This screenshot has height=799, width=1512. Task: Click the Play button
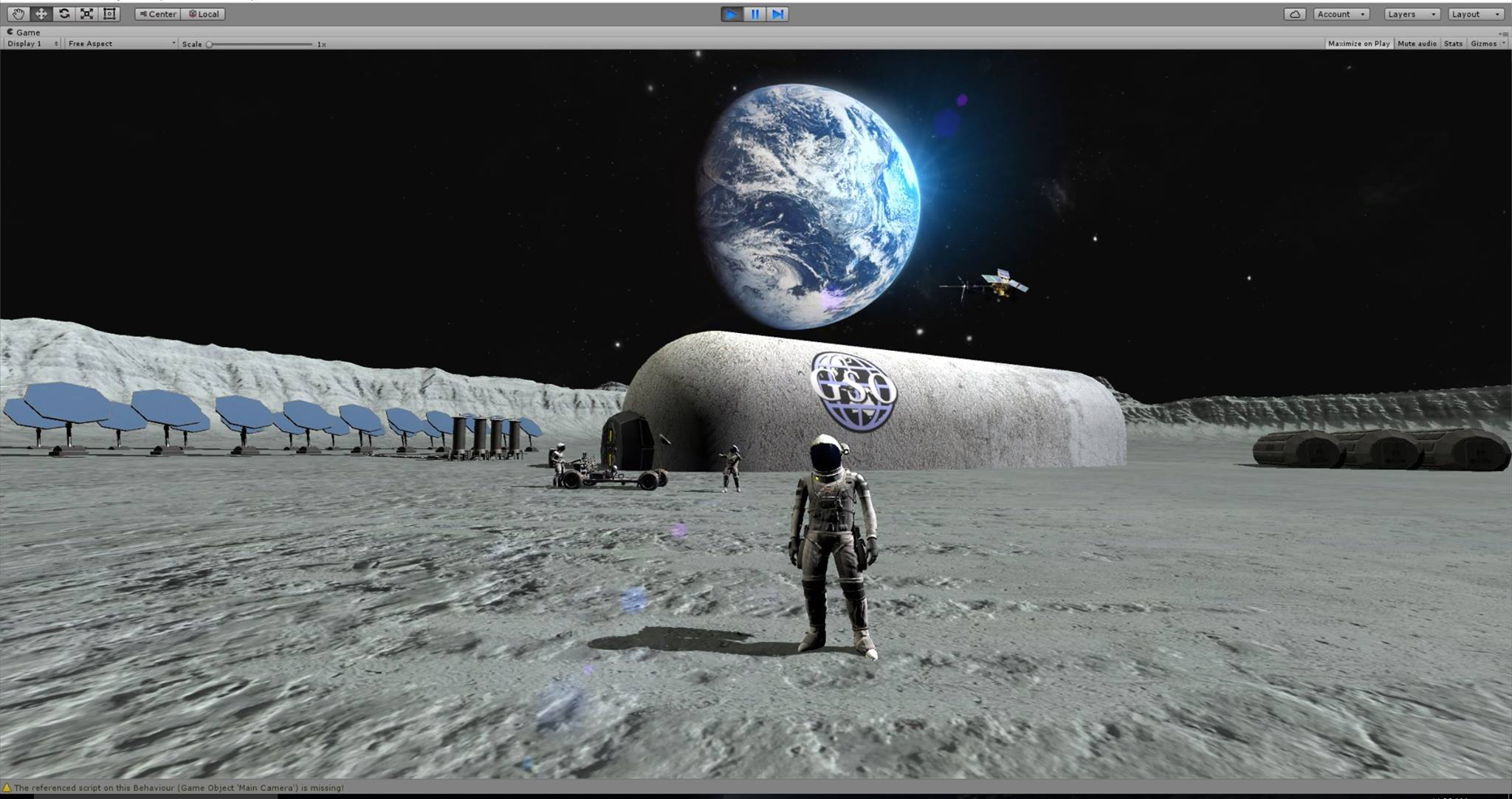[x=732, y=14]
